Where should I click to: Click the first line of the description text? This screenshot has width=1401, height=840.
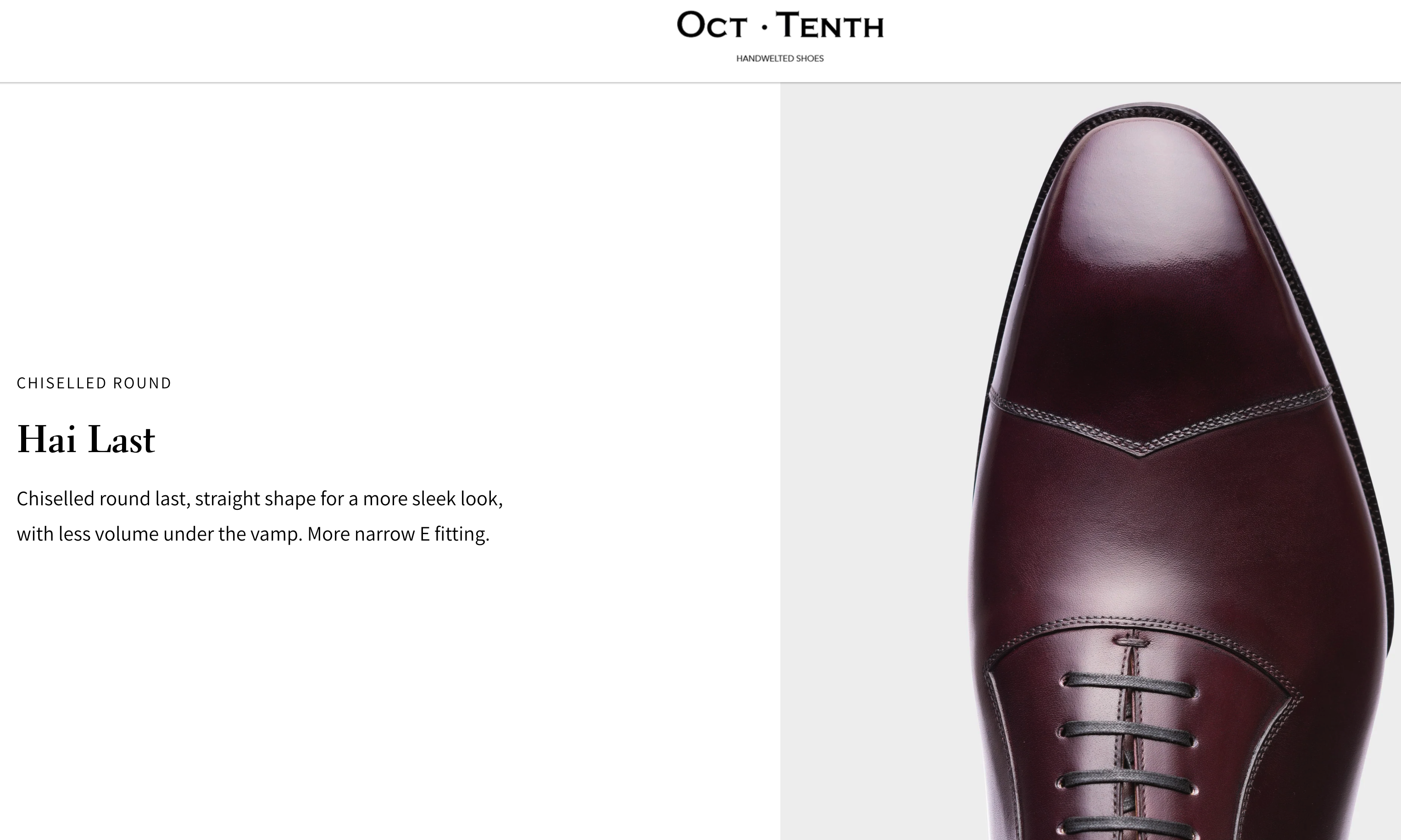259,499
